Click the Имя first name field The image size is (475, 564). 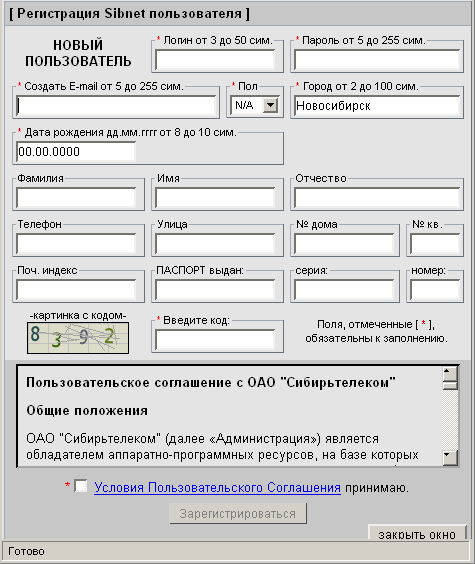click(x=215, y=197)
